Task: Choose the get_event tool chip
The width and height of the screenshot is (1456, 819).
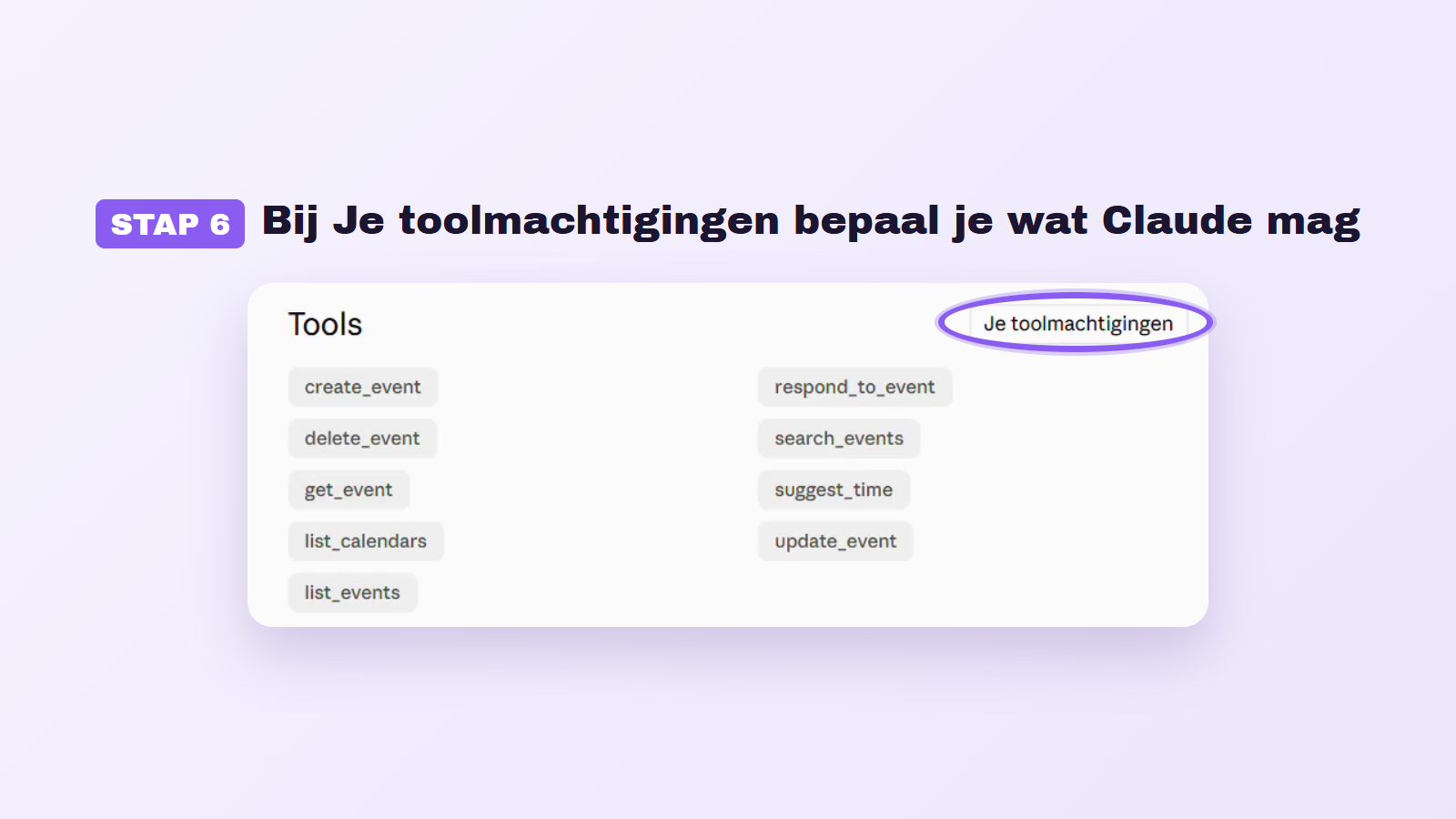Action: click(349, 490)
